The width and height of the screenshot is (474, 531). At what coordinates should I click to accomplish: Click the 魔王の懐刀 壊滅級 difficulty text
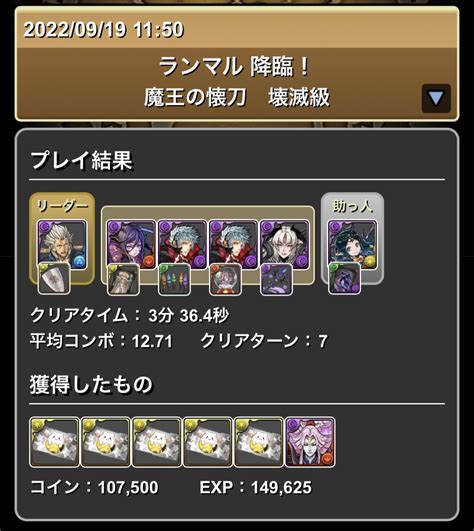tap(237, 98)
